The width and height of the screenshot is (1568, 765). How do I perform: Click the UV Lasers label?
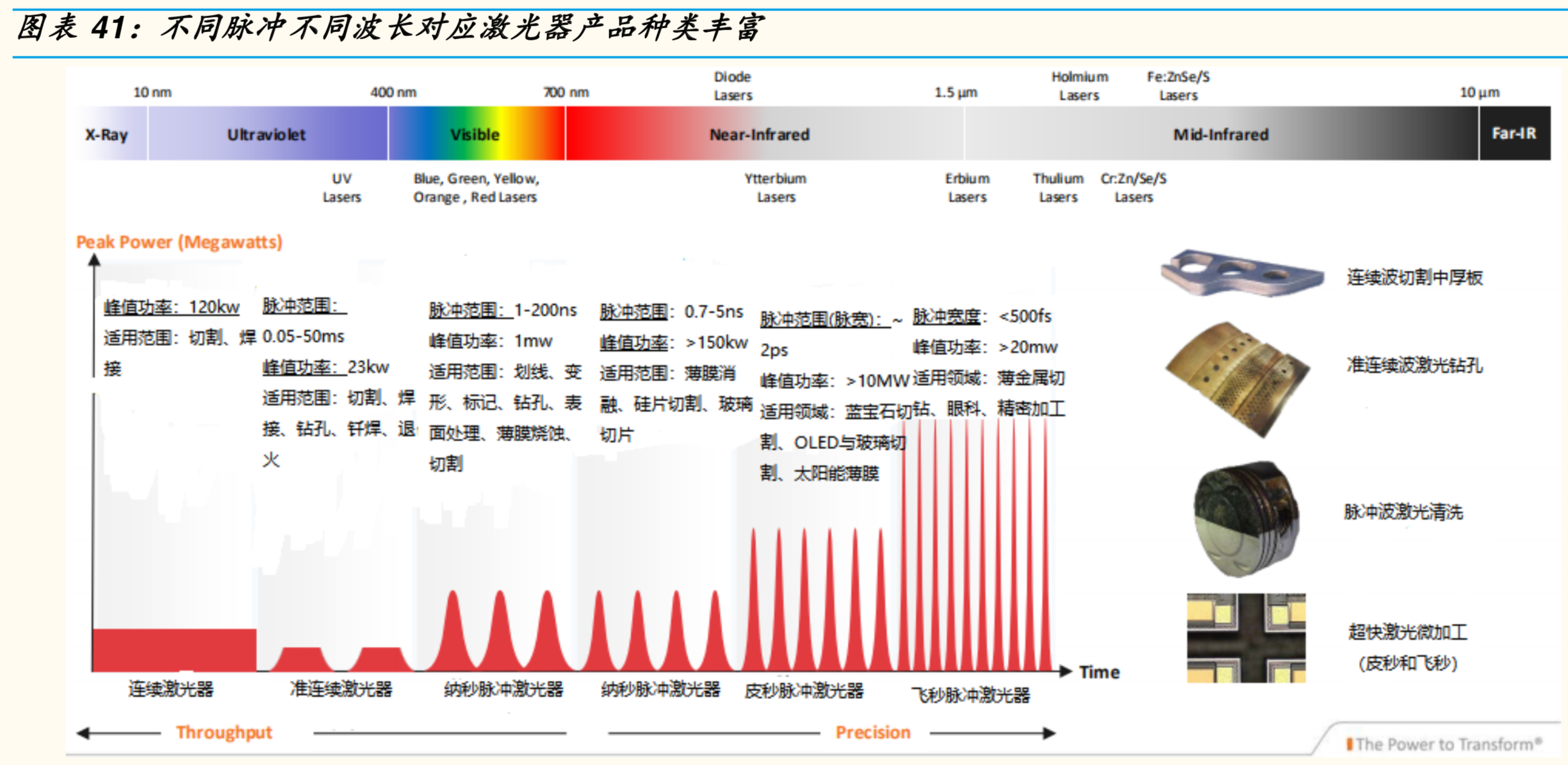(x=342, y=188)
